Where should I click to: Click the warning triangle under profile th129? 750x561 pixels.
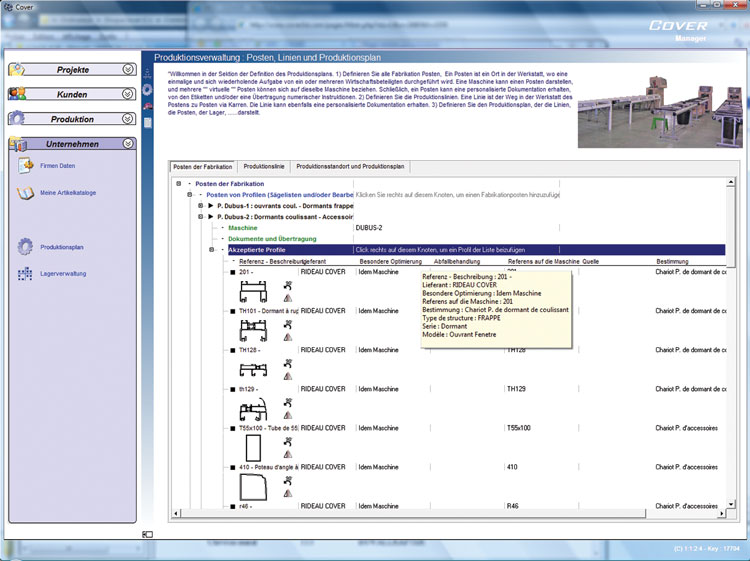coord(287,416)
